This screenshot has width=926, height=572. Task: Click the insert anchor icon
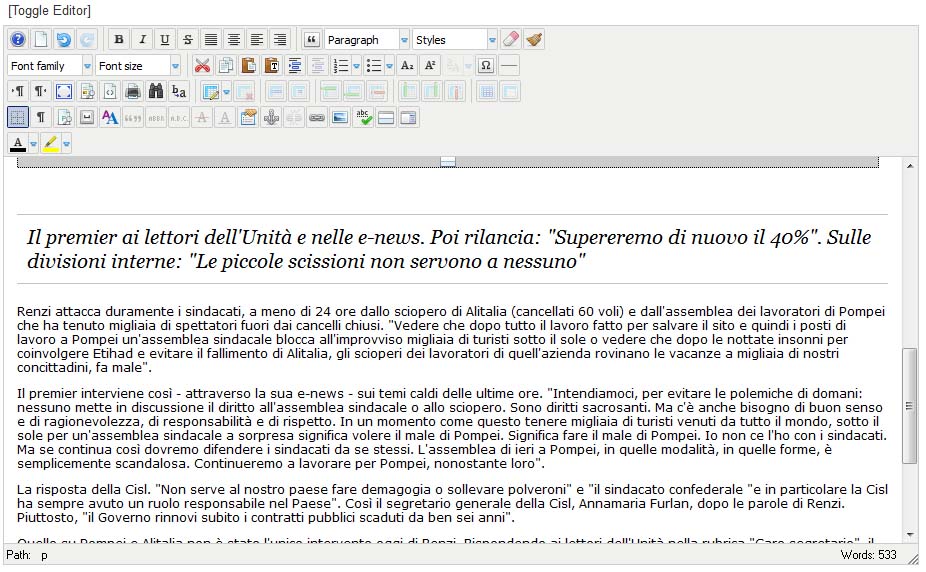[271, 118]
